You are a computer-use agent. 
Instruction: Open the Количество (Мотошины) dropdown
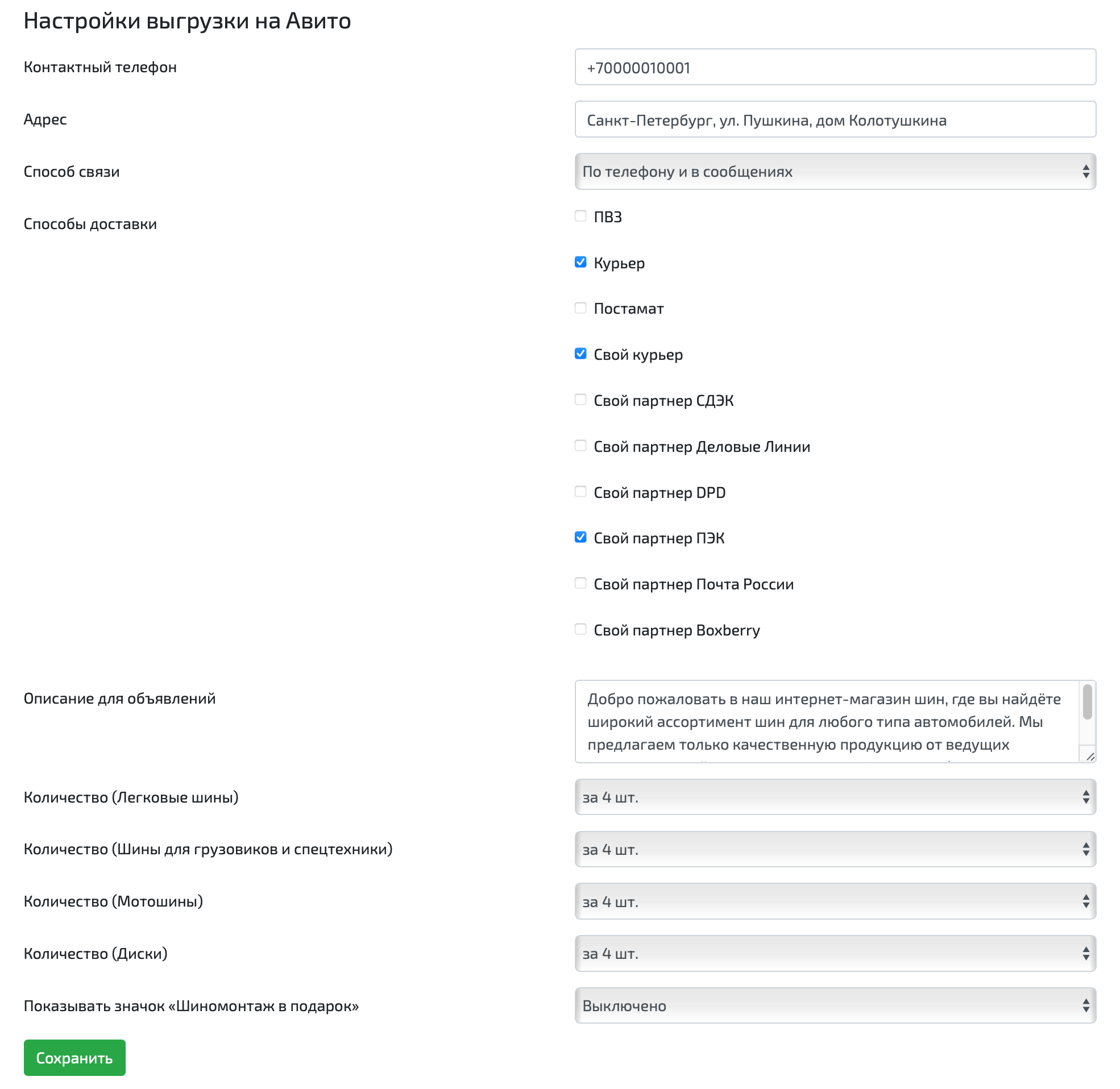tap(835, 901)
